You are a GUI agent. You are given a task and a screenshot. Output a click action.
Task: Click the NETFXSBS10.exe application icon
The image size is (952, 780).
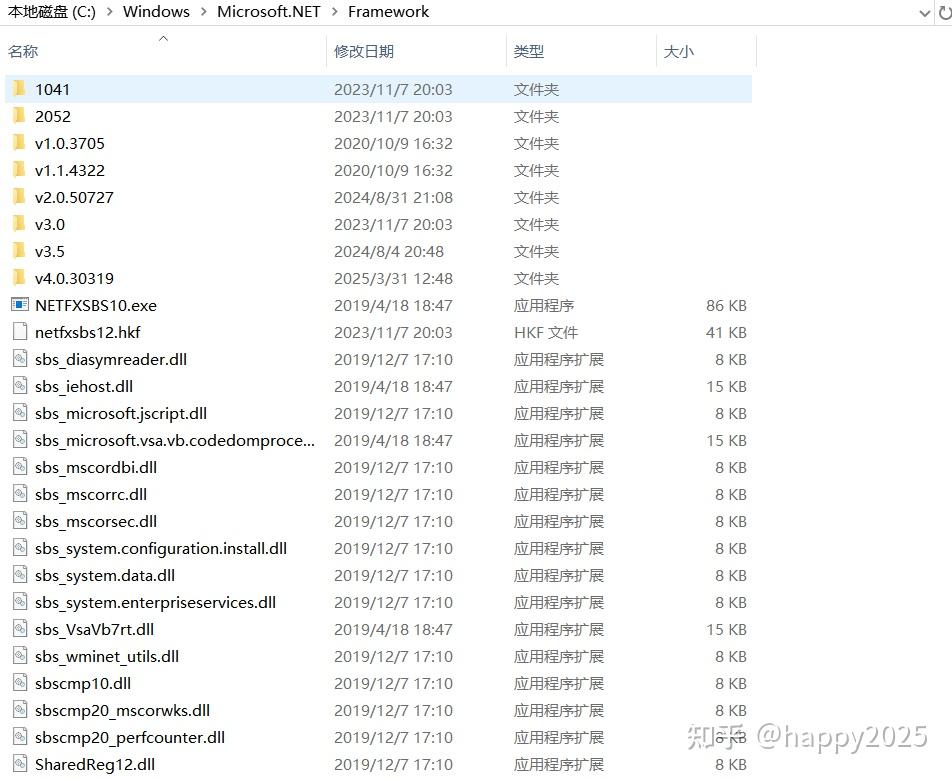(19, 305)
